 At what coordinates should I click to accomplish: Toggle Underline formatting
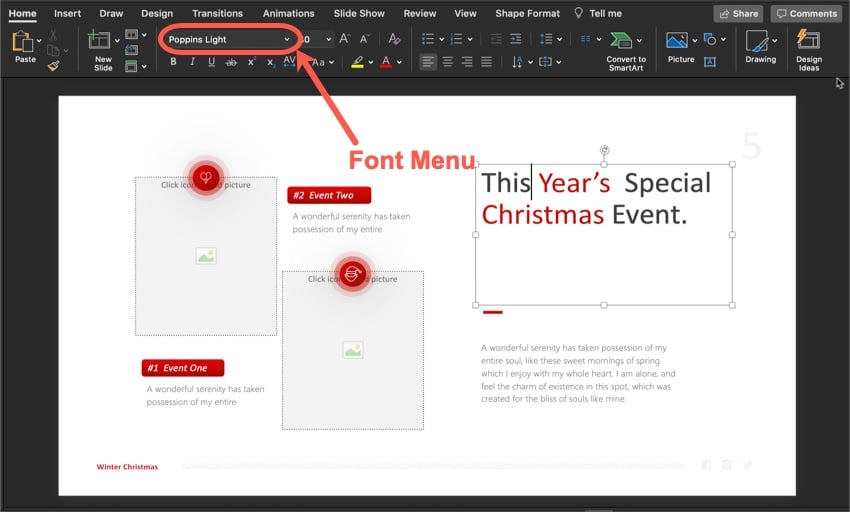[x=211, y=62]
